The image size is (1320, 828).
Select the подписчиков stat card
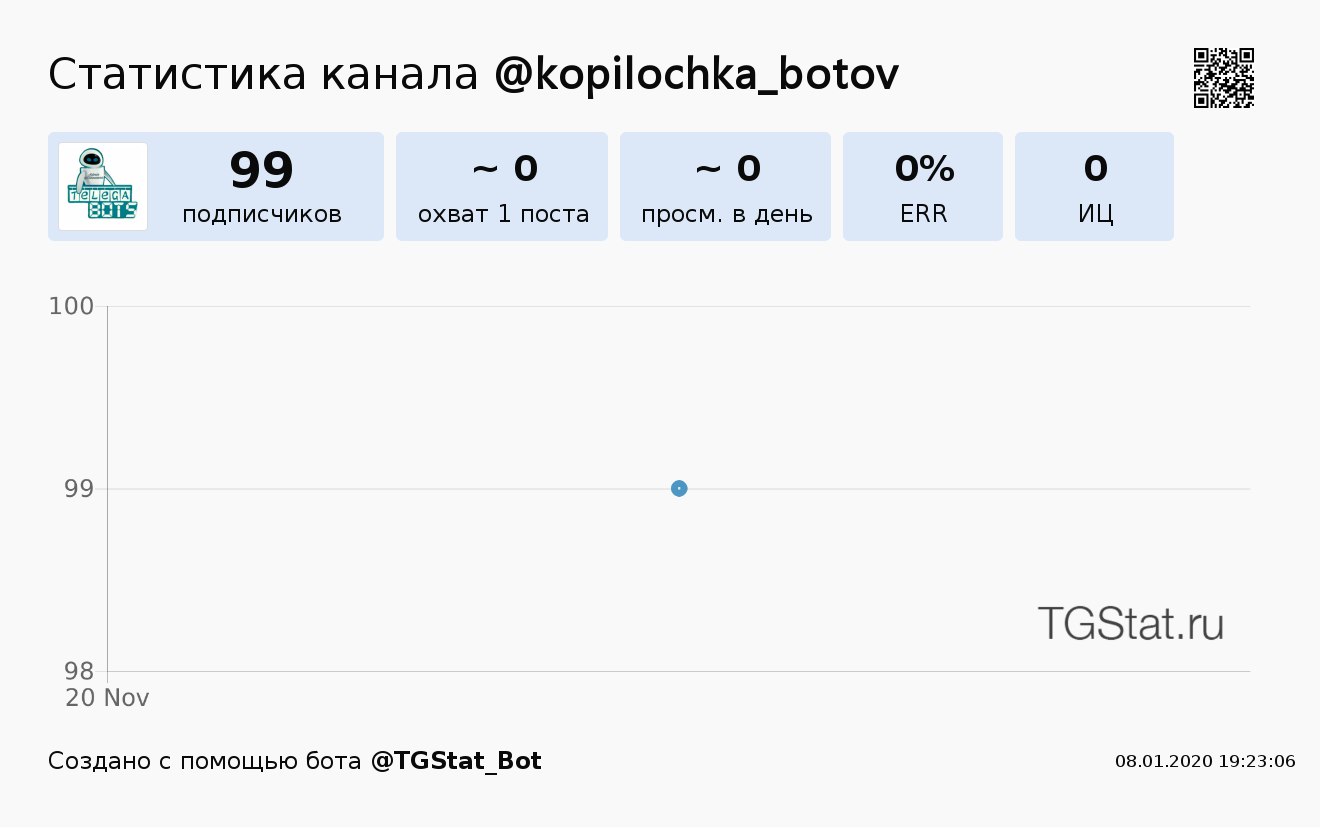pos(216,186)
